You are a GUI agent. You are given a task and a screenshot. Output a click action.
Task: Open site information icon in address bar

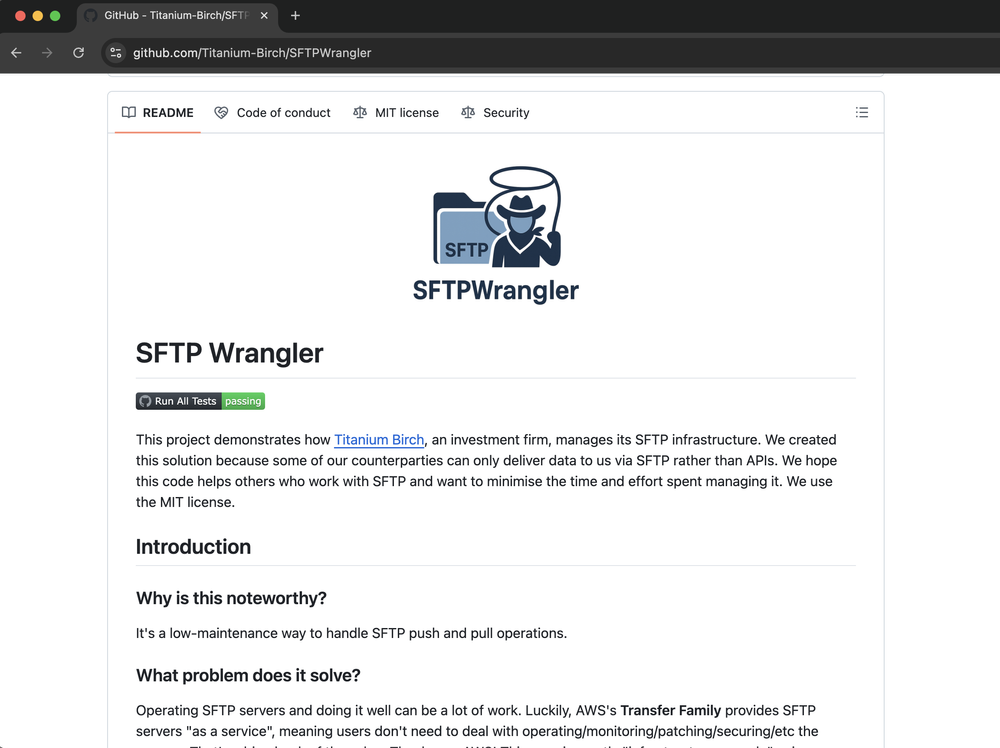pyautogui.click(x=115, y=53)
